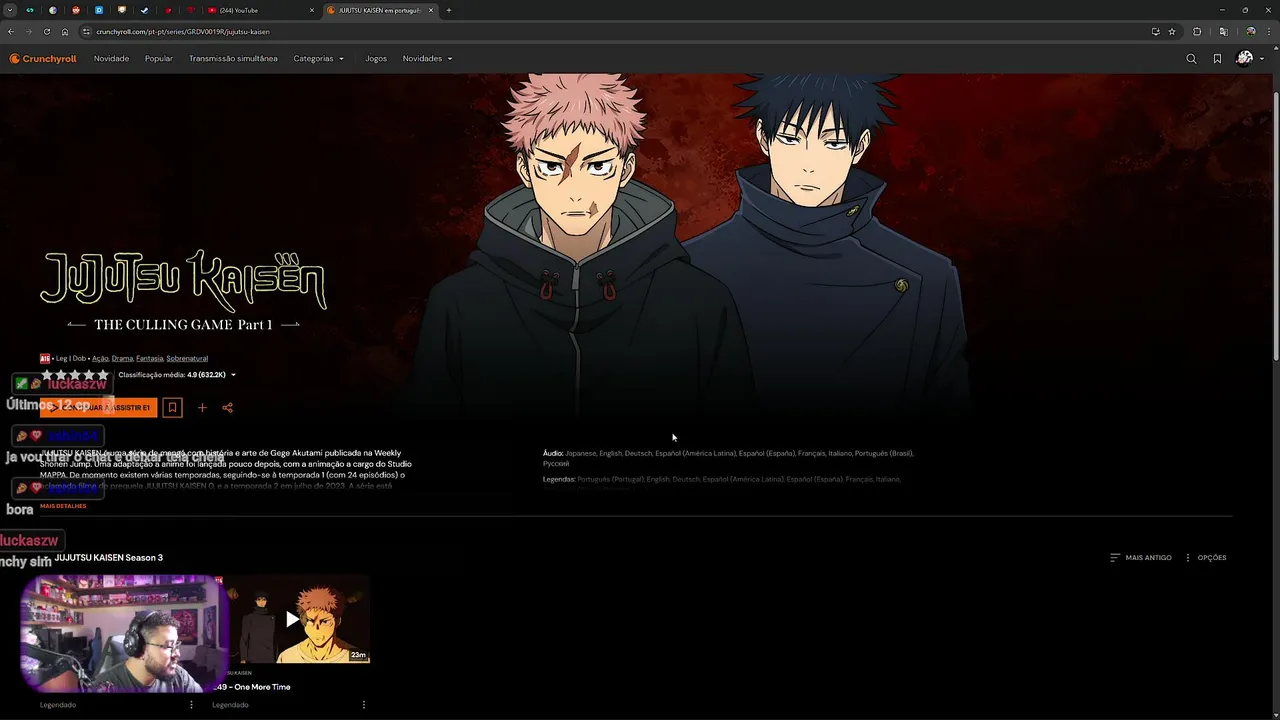Click the Sobrenatural genre link
This screenshot has height=720, width=1280.
(x=187, y=358)
